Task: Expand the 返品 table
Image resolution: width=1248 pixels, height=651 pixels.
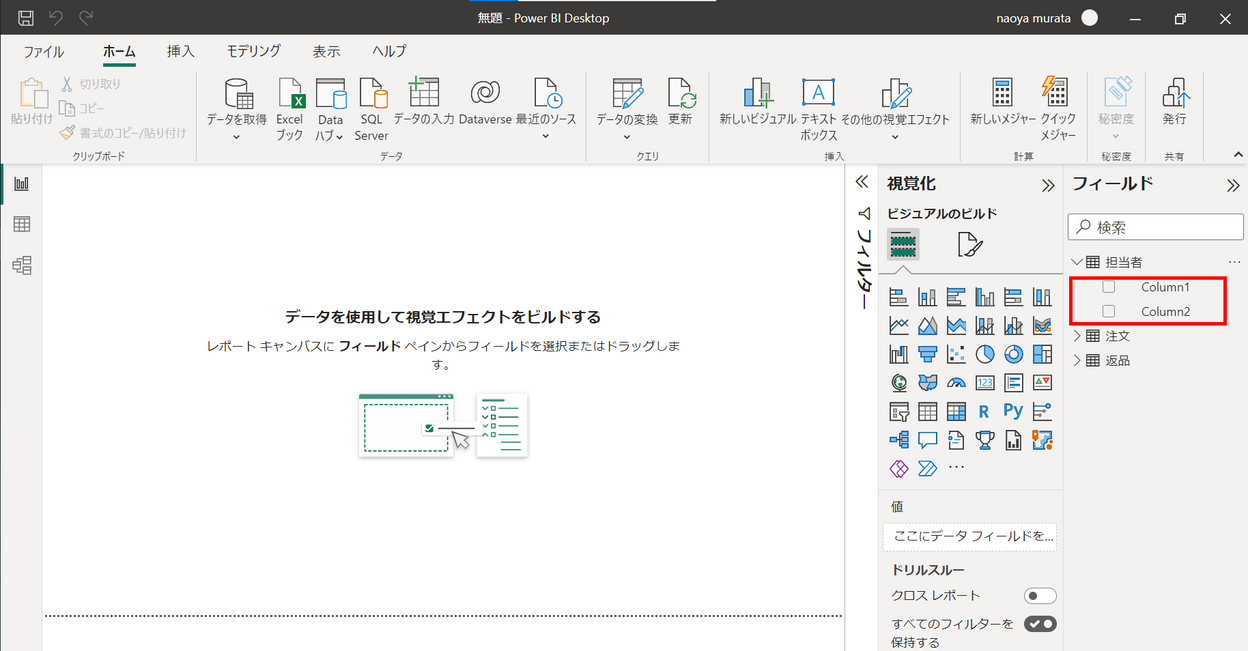Action: (1077, 360)
